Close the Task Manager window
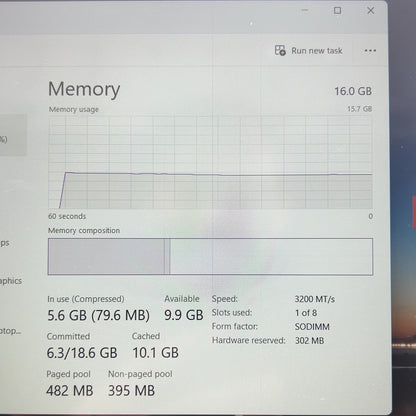 (370, 11)
